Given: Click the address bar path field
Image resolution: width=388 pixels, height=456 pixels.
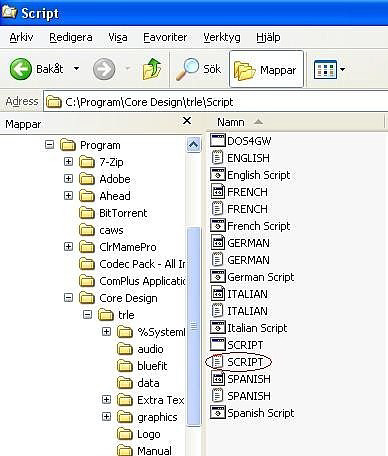Looking at the screenshot, I should click(x=216, y=102).
